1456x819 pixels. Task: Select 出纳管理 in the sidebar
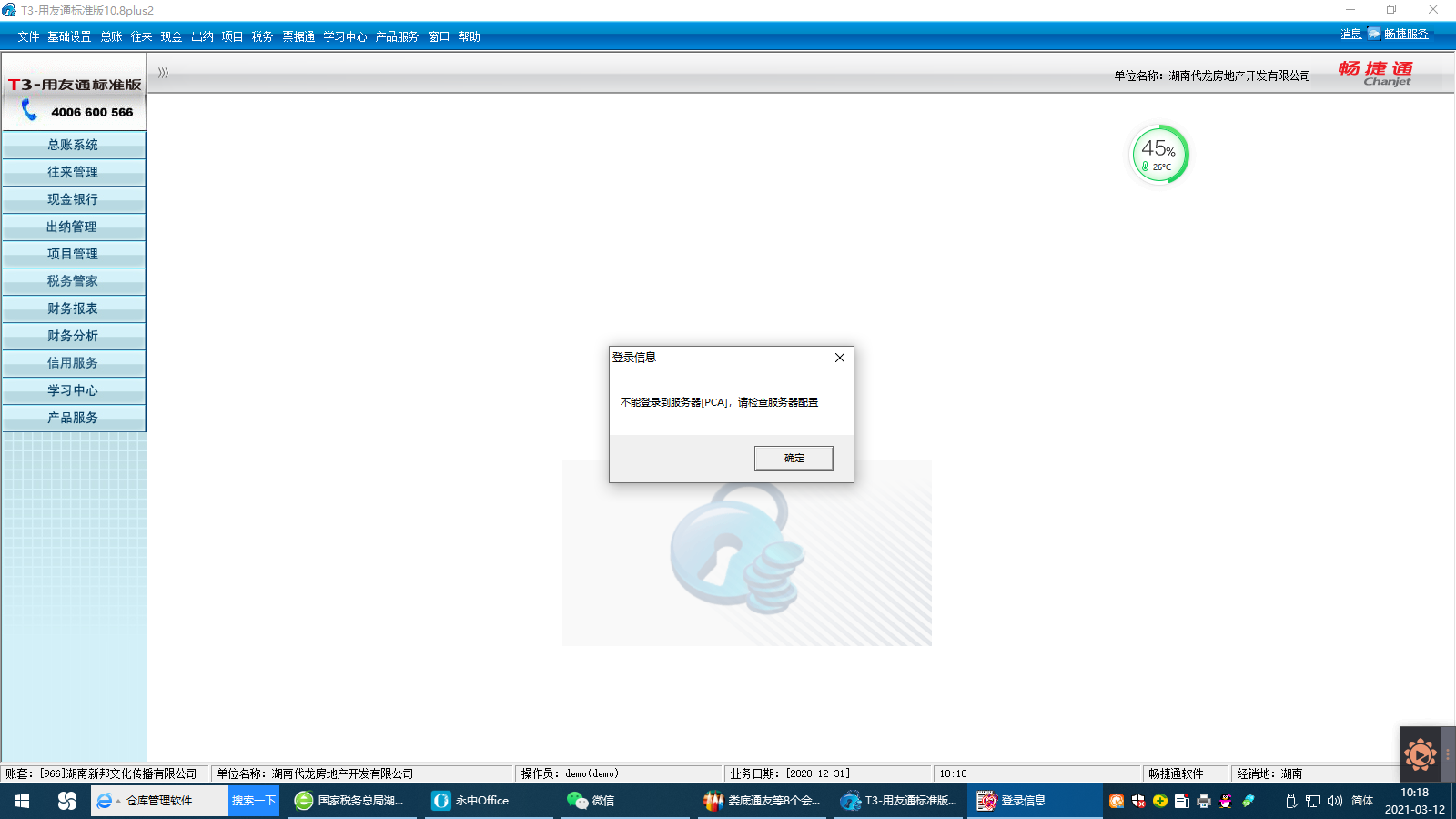74,227
